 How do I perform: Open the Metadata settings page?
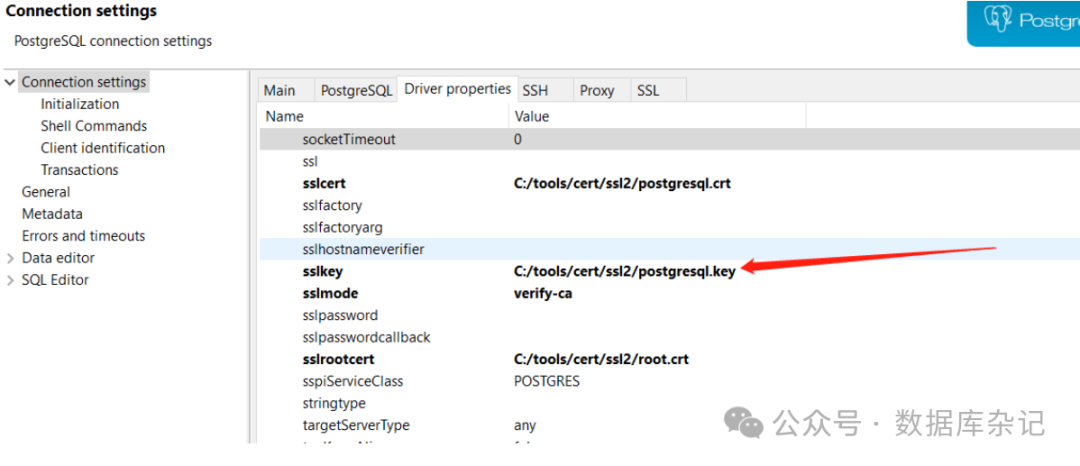coord(52,214)
